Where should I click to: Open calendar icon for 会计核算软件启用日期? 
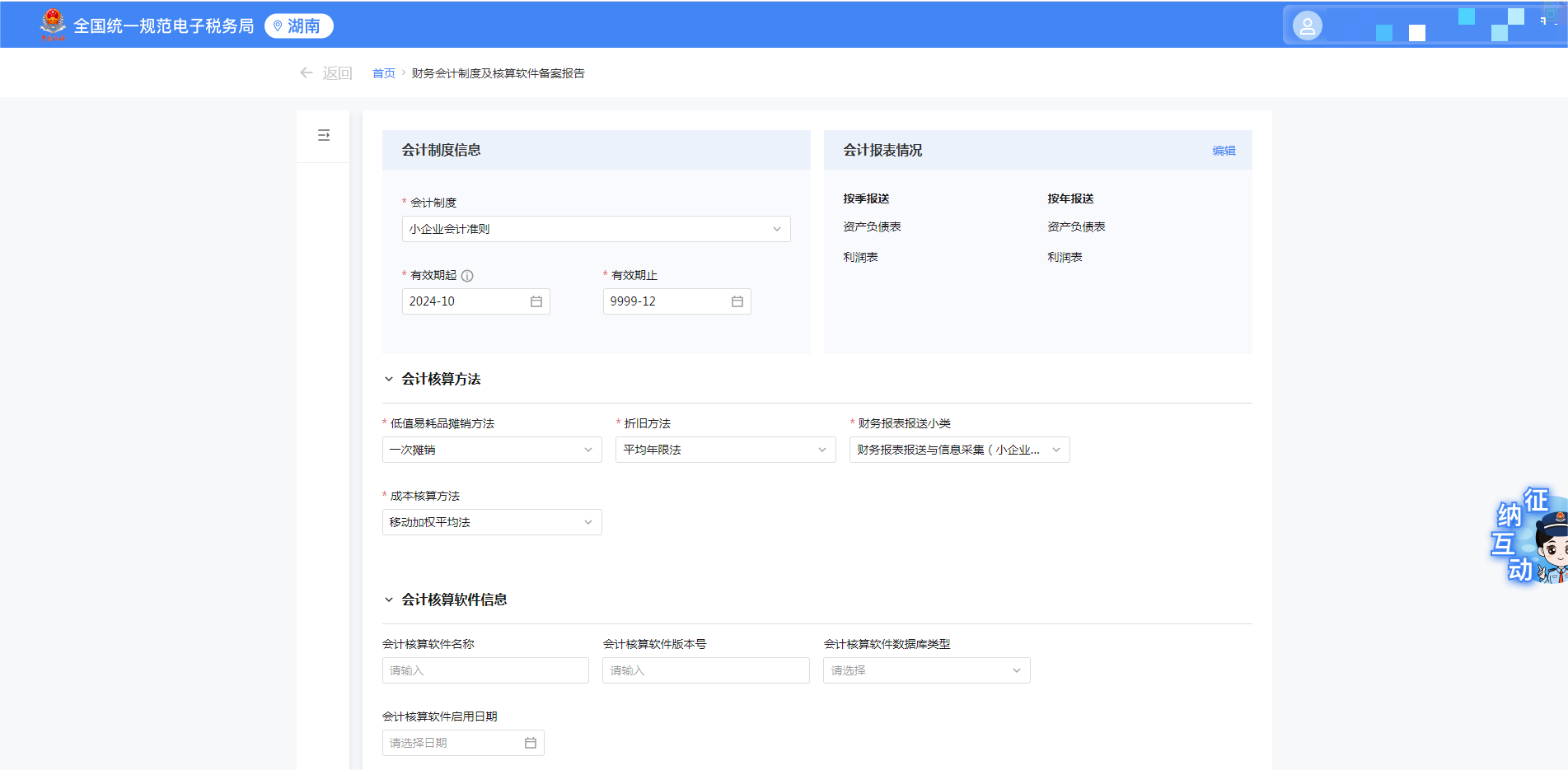click(531, 743)
